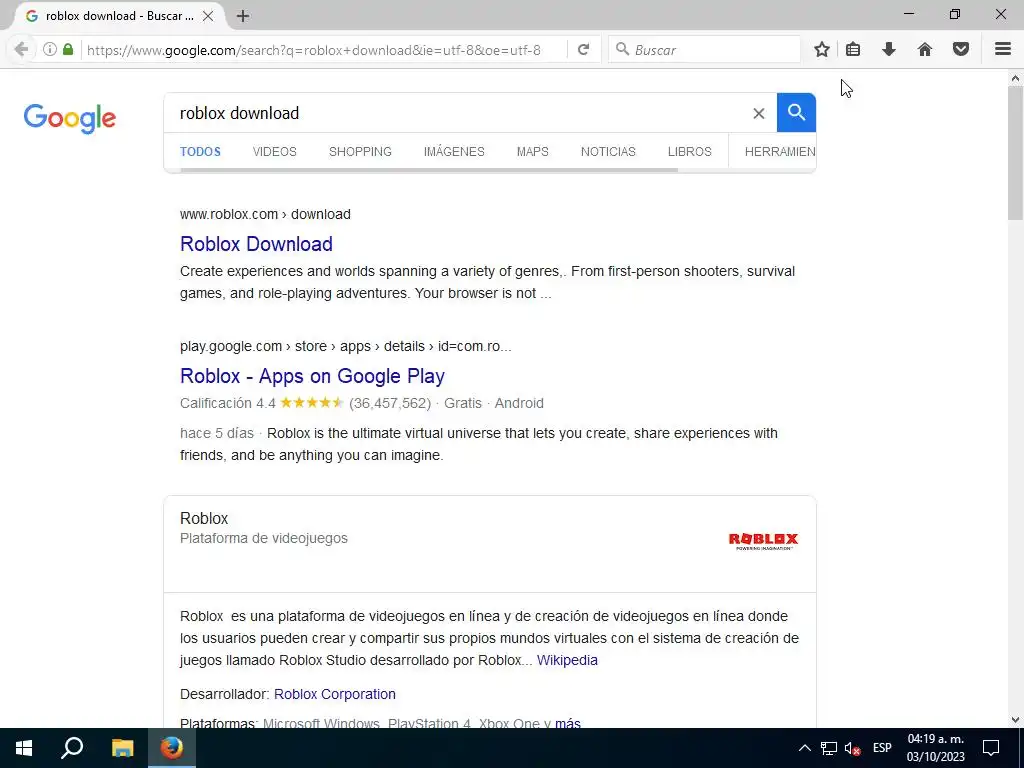Viewport: 1024px width, 768px height.
Task: Open site information icon in address bar
Action: 50,50
